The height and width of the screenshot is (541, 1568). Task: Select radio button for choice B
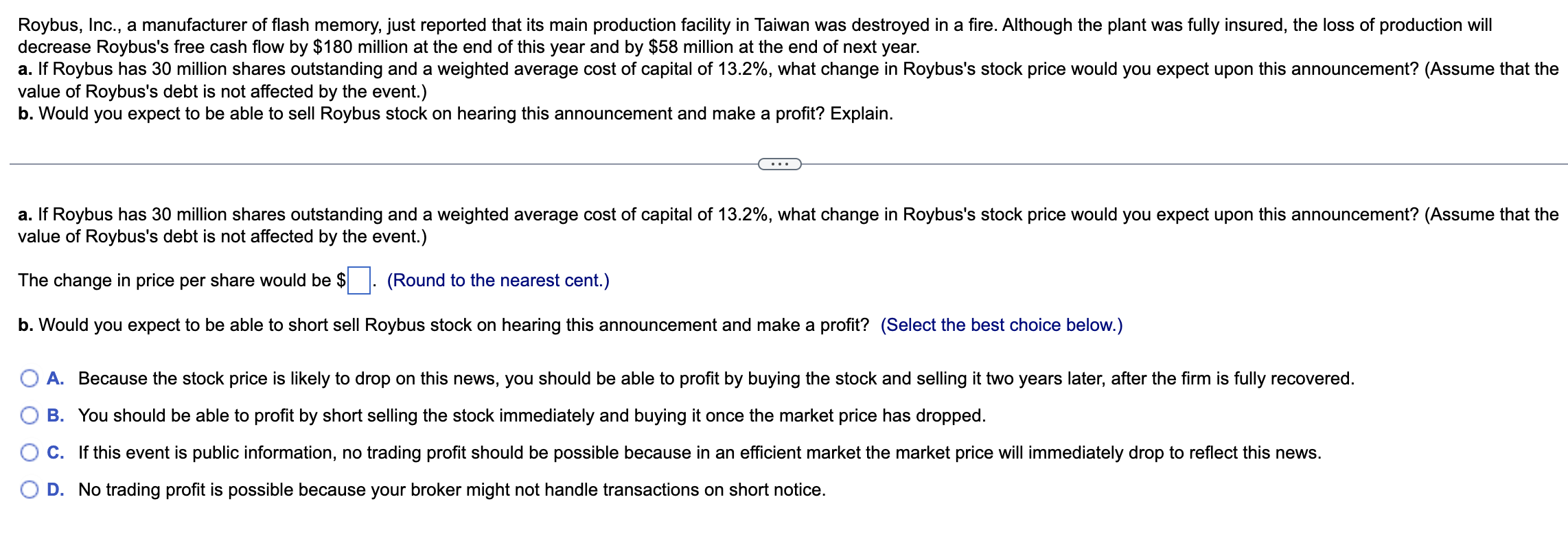tap(29, 415)
